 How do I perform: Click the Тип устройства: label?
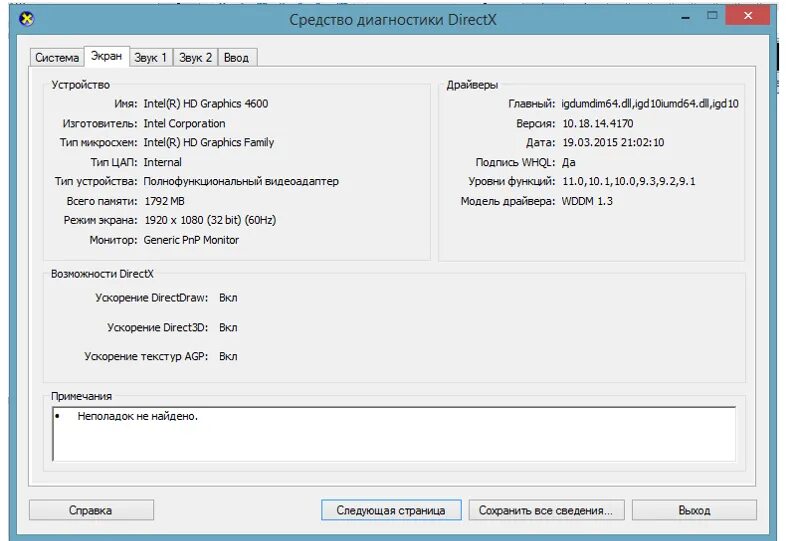96,181
